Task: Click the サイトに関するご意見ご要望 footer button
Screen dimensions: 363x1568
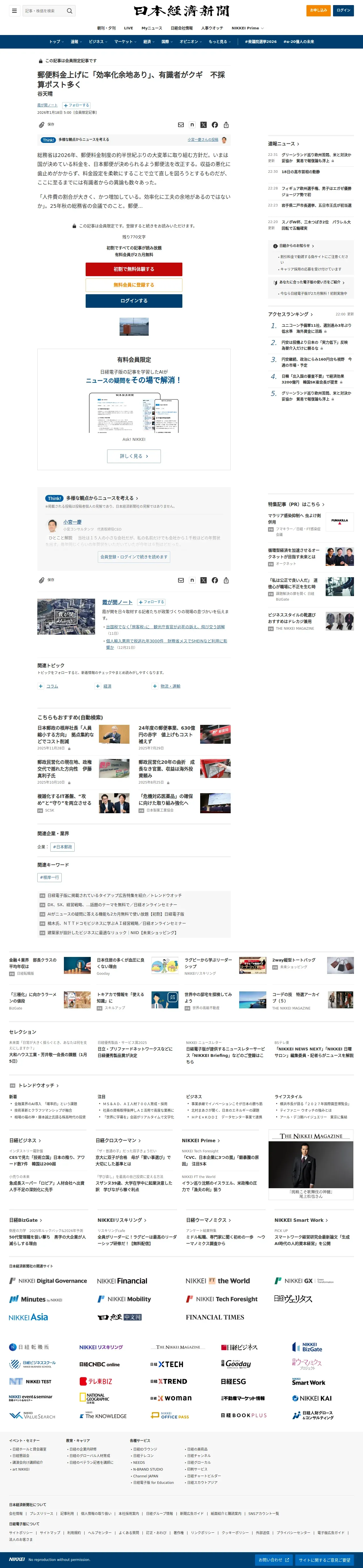Action: coord(325,1560)
